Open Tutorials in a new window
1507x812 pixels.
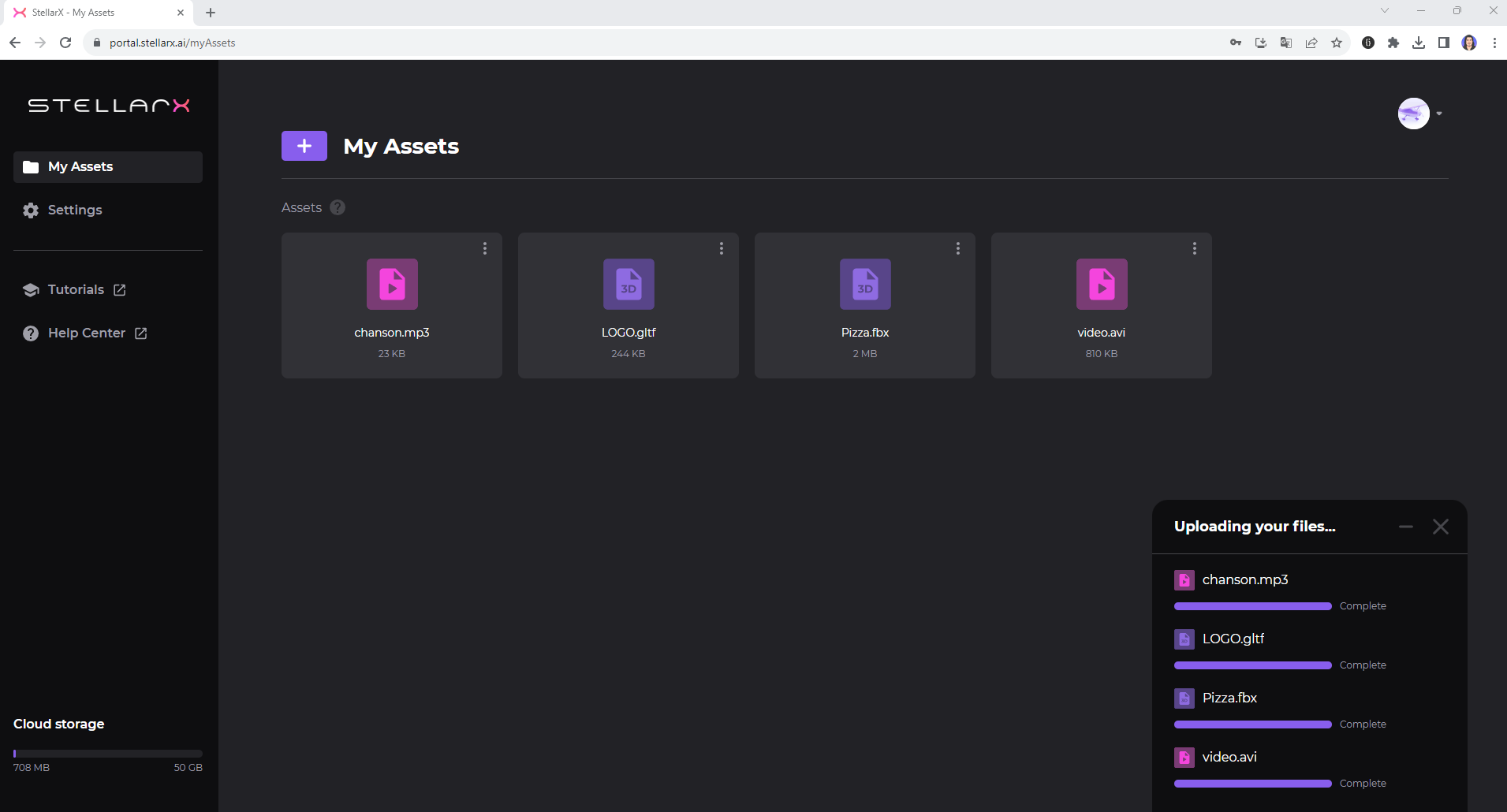pos(76,289)
